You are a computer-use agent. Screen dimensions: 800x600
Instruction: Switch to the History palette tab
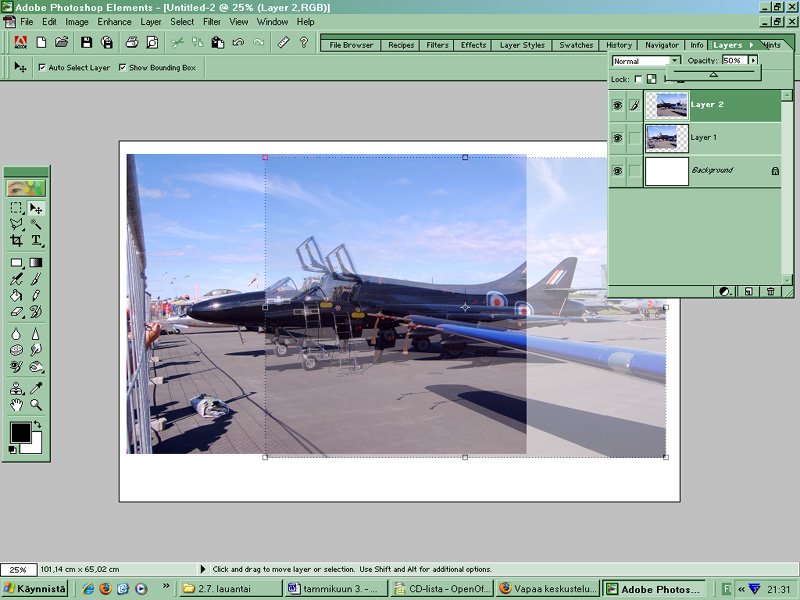point(619,45)
